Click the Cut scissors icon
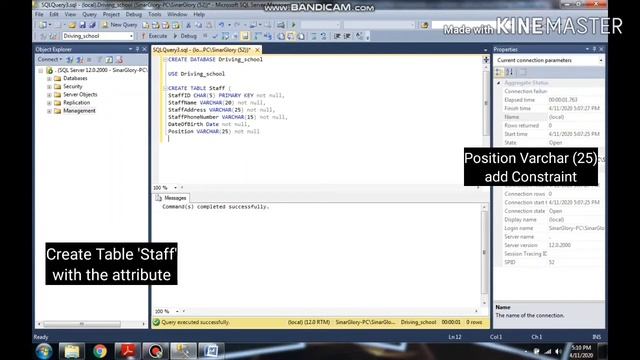 tap(188, 25)
